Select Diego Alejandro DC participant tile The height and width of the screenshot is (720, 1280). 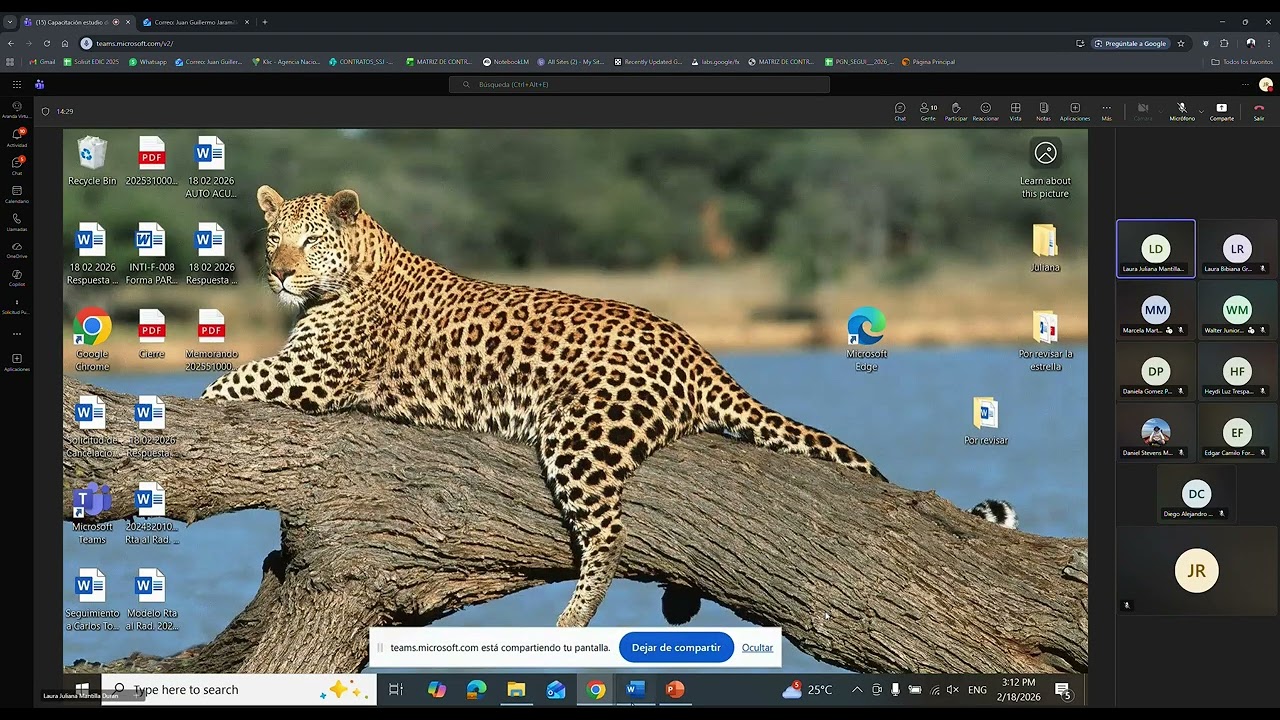[1196, 494]
